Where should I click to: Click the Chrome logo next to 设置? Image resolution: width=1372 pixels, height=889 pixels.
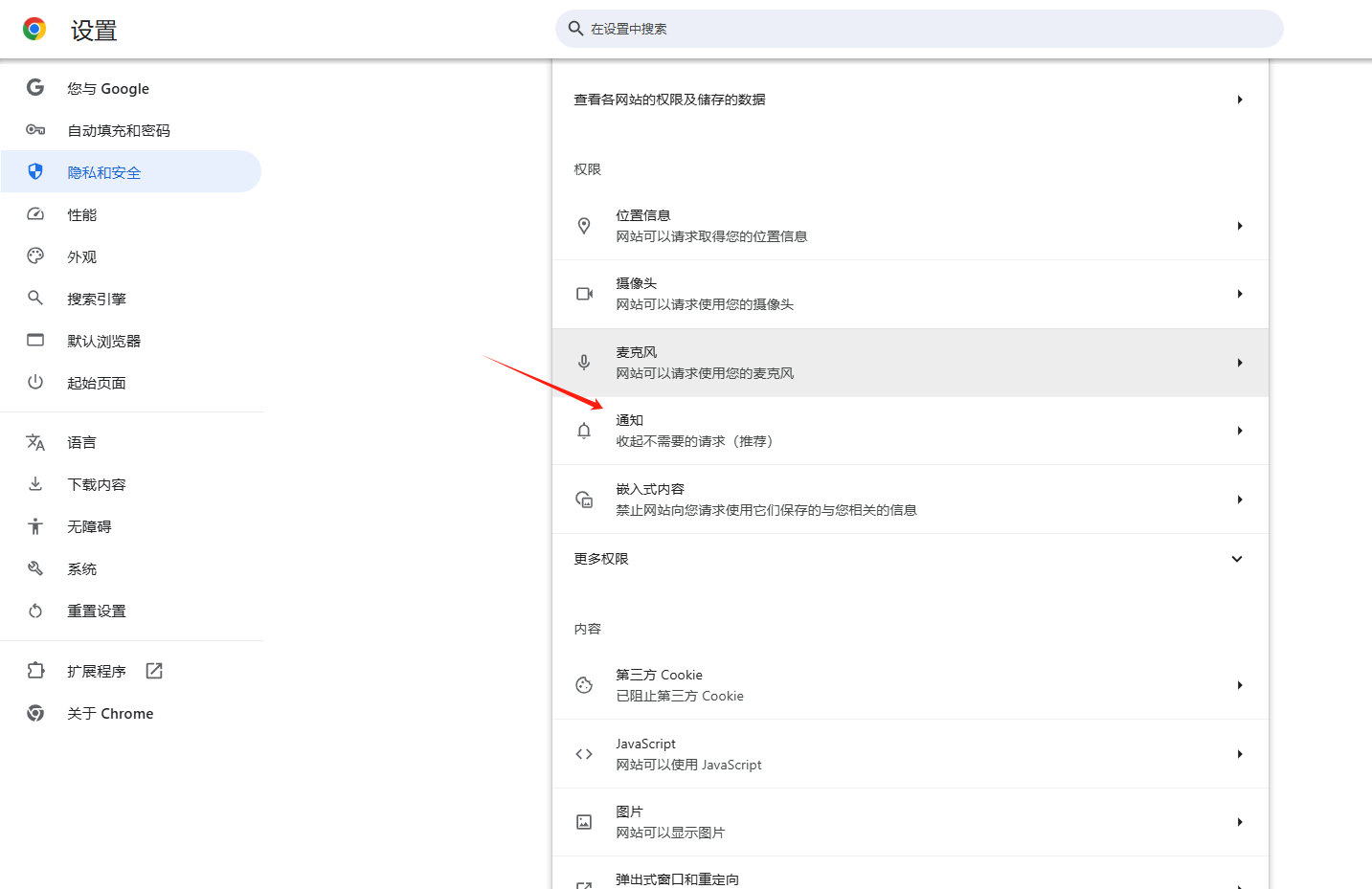point(34,30)
